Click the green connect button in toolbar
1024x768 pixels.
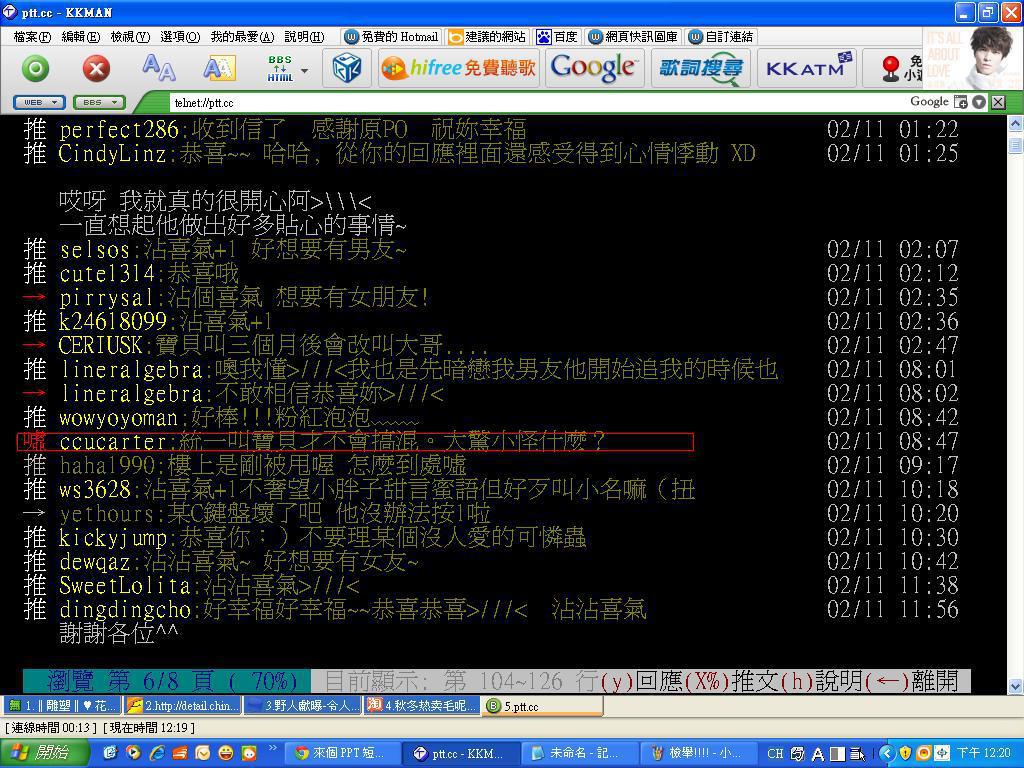tap(35, 69)
